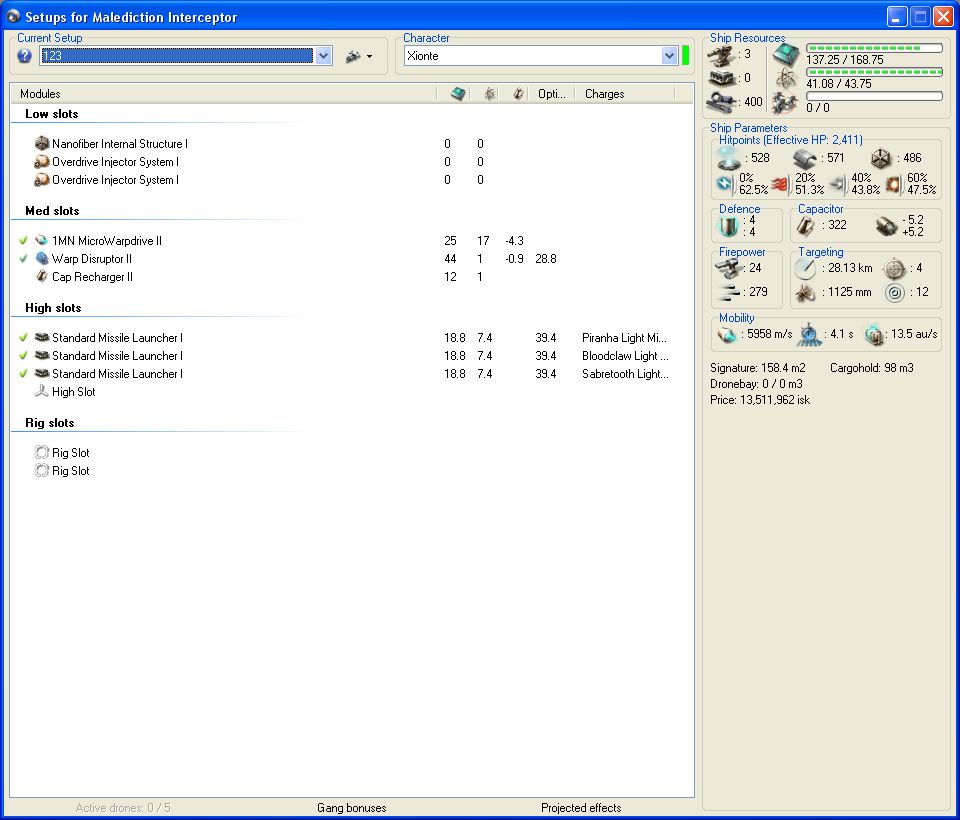Click the Defence shield icon

[x=729, y=226]
